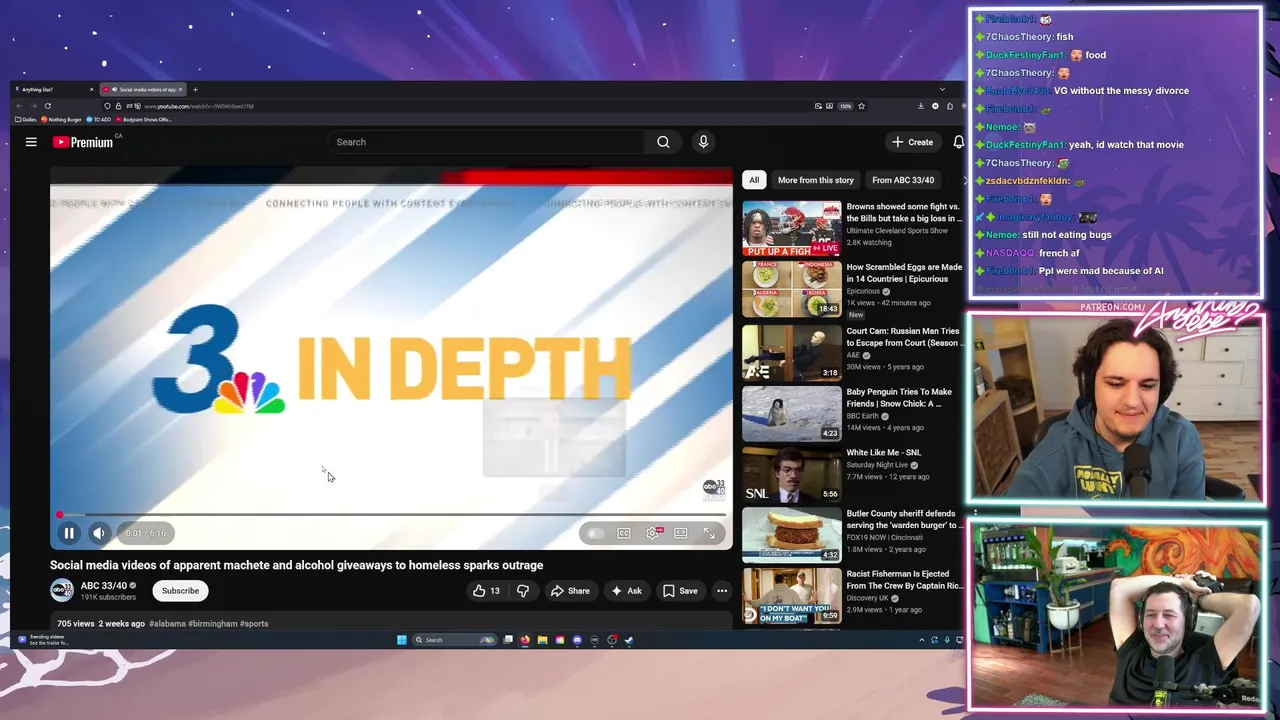Save the video to a playlist
Screen dimensions: 1280x720
pyautogui.click(x=680, y=591)
